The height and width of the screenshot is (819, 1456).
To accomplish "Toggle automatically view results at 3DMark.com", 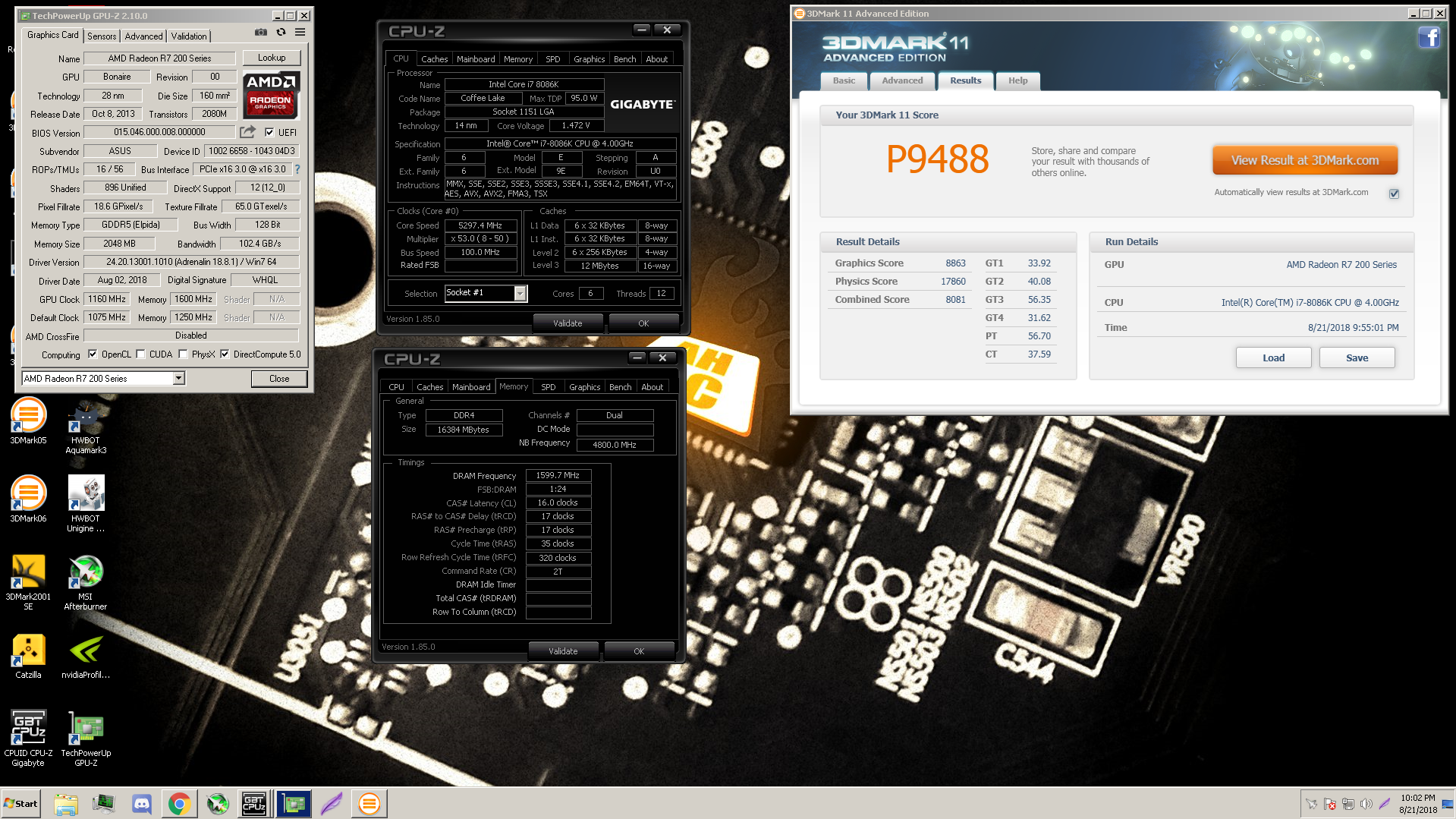I will click(x=1394, y=194).
